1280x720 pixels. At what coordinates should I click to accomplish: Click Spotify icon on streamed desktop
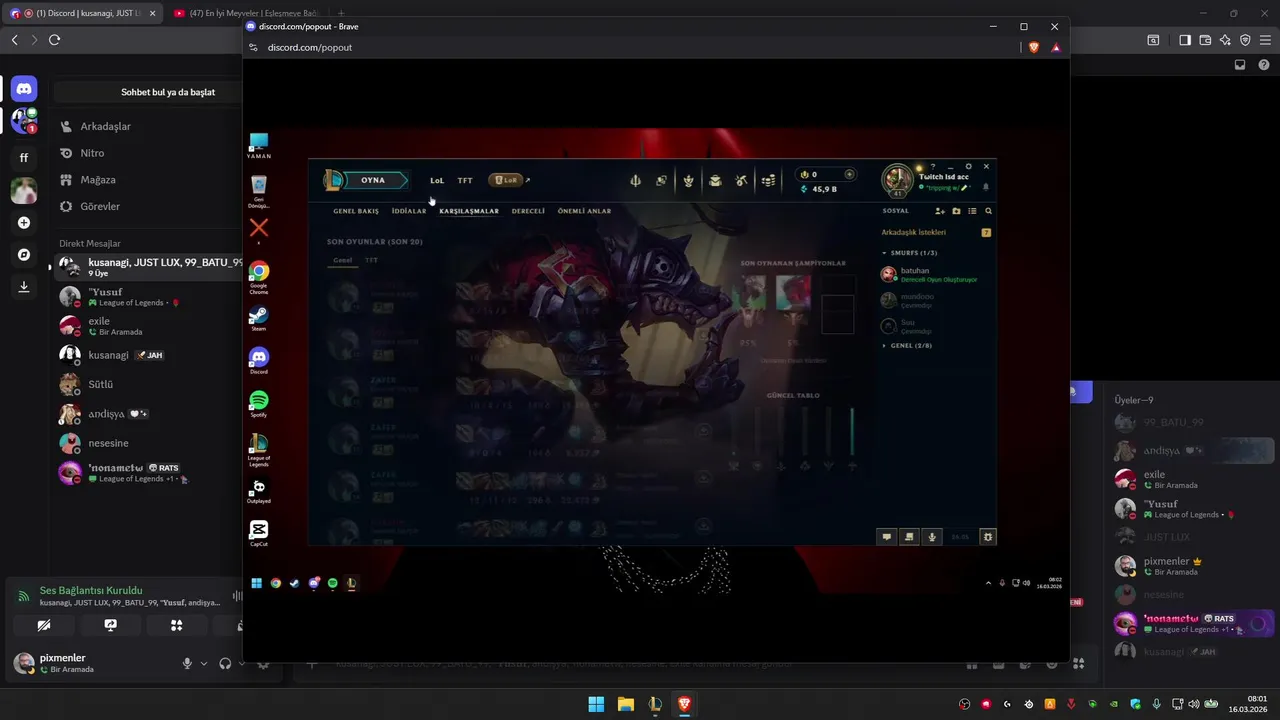click(x=258, y=403)
